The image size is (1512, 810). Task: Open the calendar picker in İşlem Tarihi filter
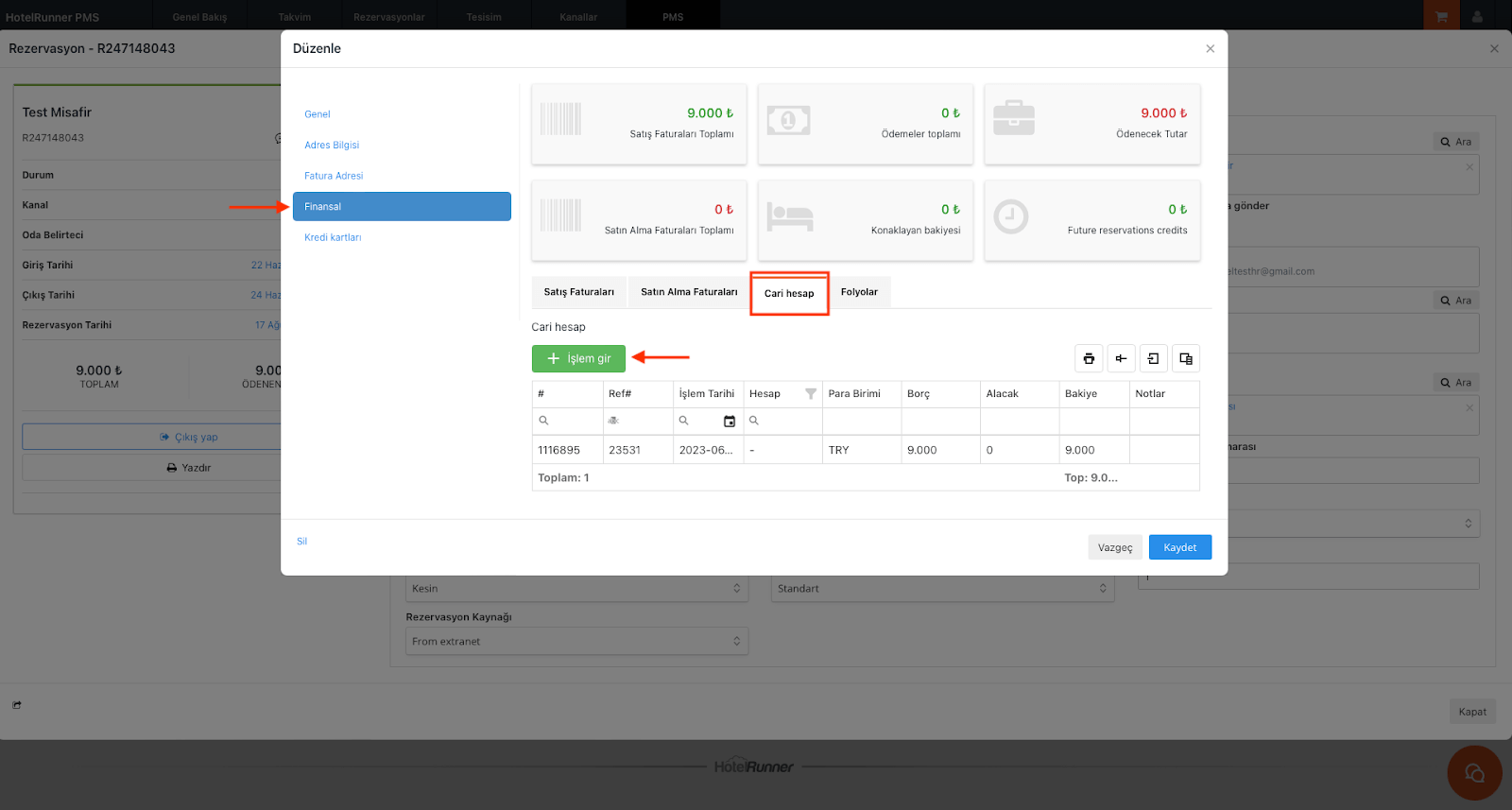click(729, 421)
